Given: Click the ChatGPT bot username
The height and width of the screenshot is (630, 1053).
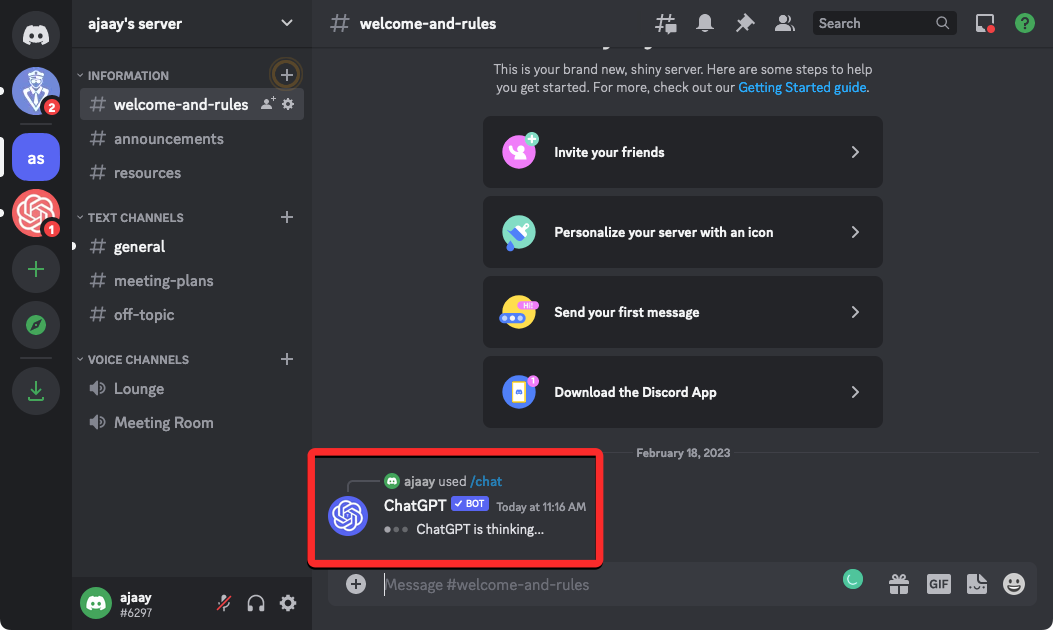Looking at the screenshot, I should (x=414, y=505).
